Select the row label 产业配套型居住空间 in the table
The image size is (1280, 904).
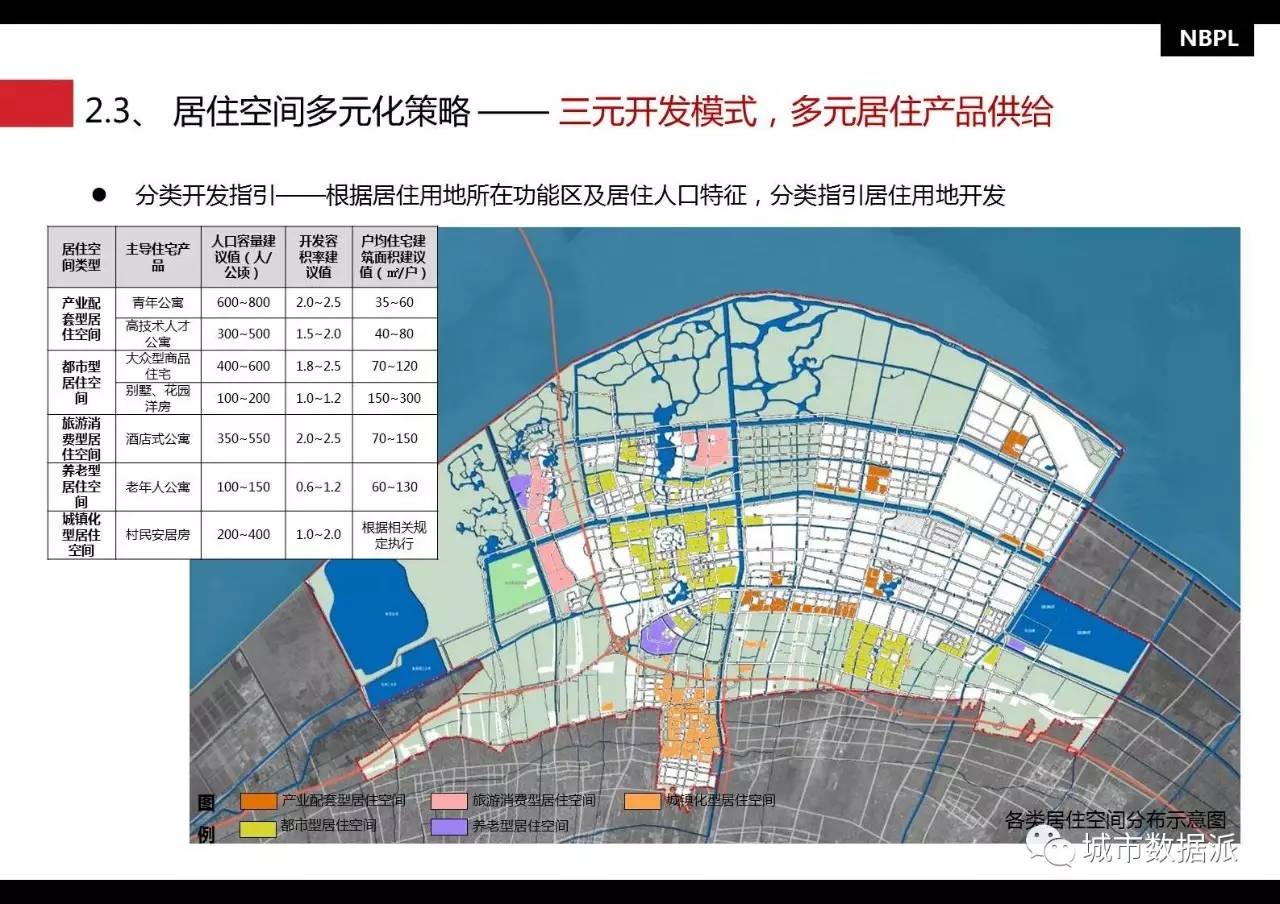pos(81,318)
